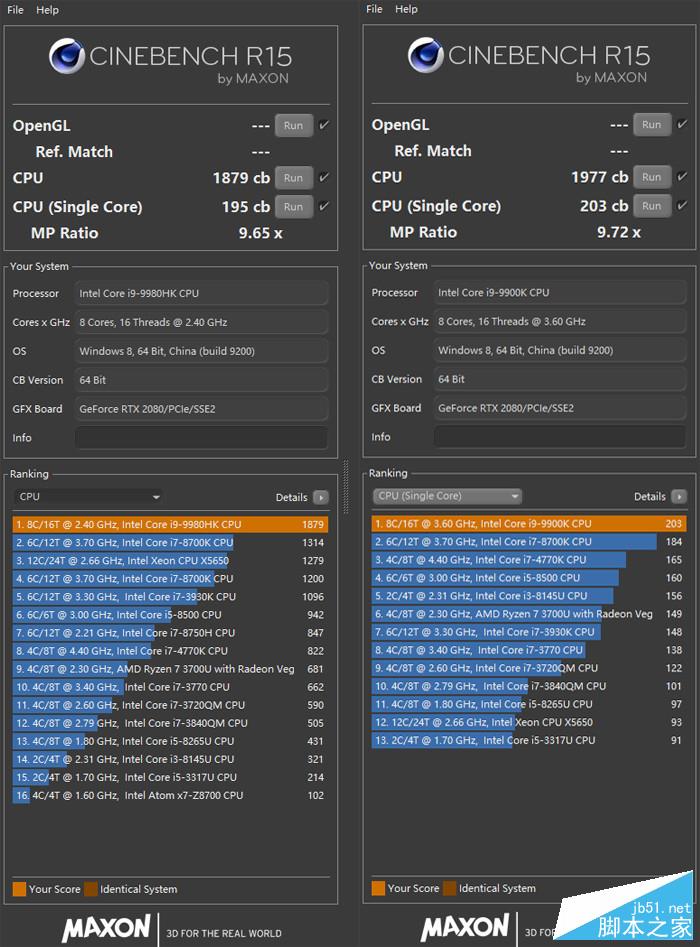The image size is (700, 947).
Task: Click the MAXON logo in left window
Action: tap(106, 929)
